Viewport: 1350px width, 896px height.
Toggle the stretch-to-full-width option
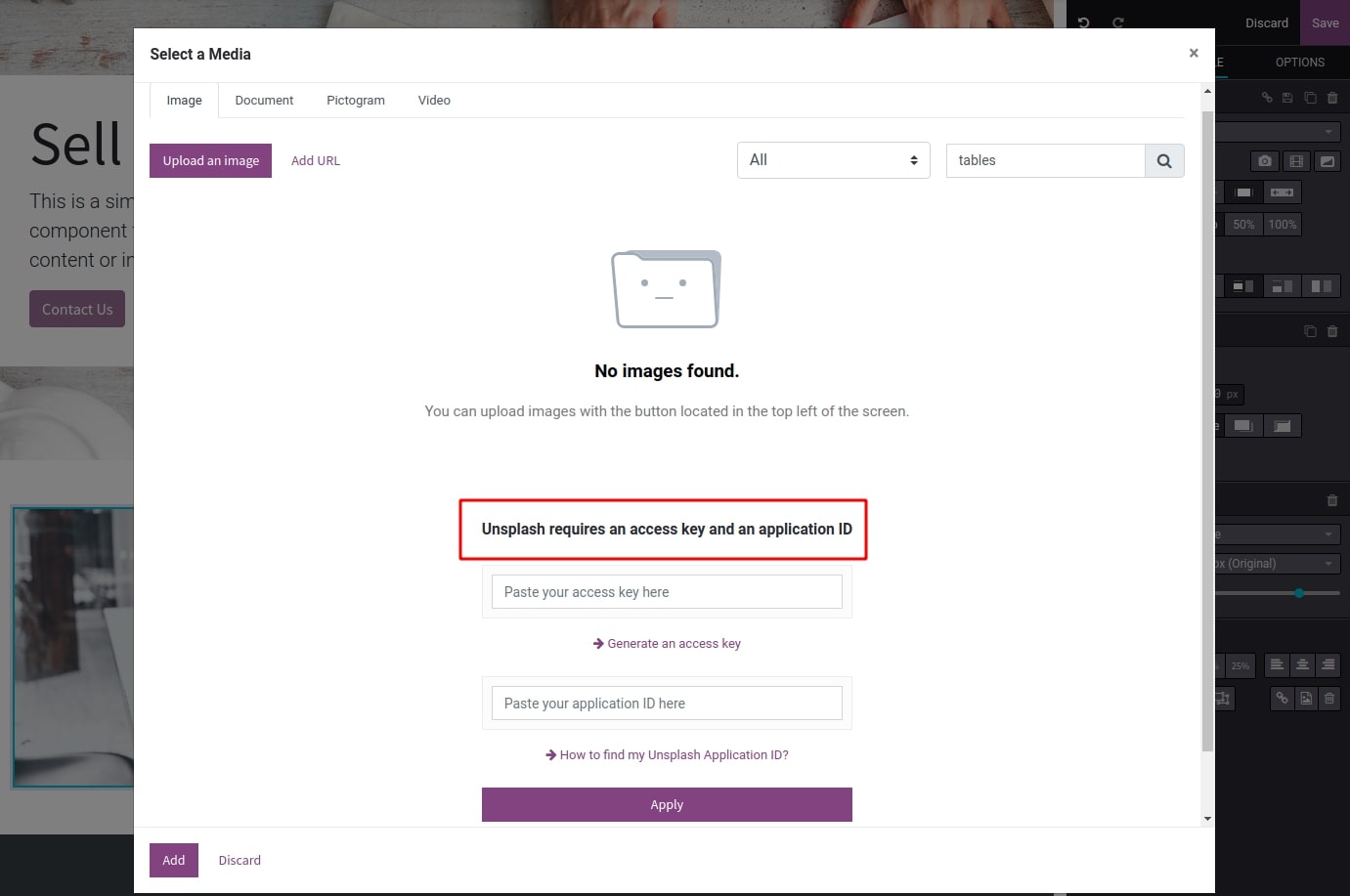[1283, 192]
